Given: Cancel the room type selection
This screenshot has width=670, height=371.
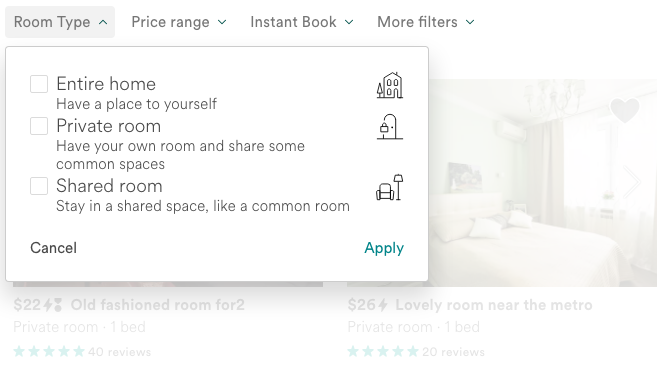Looking at the screenshot, I should [x=53, y=248].
